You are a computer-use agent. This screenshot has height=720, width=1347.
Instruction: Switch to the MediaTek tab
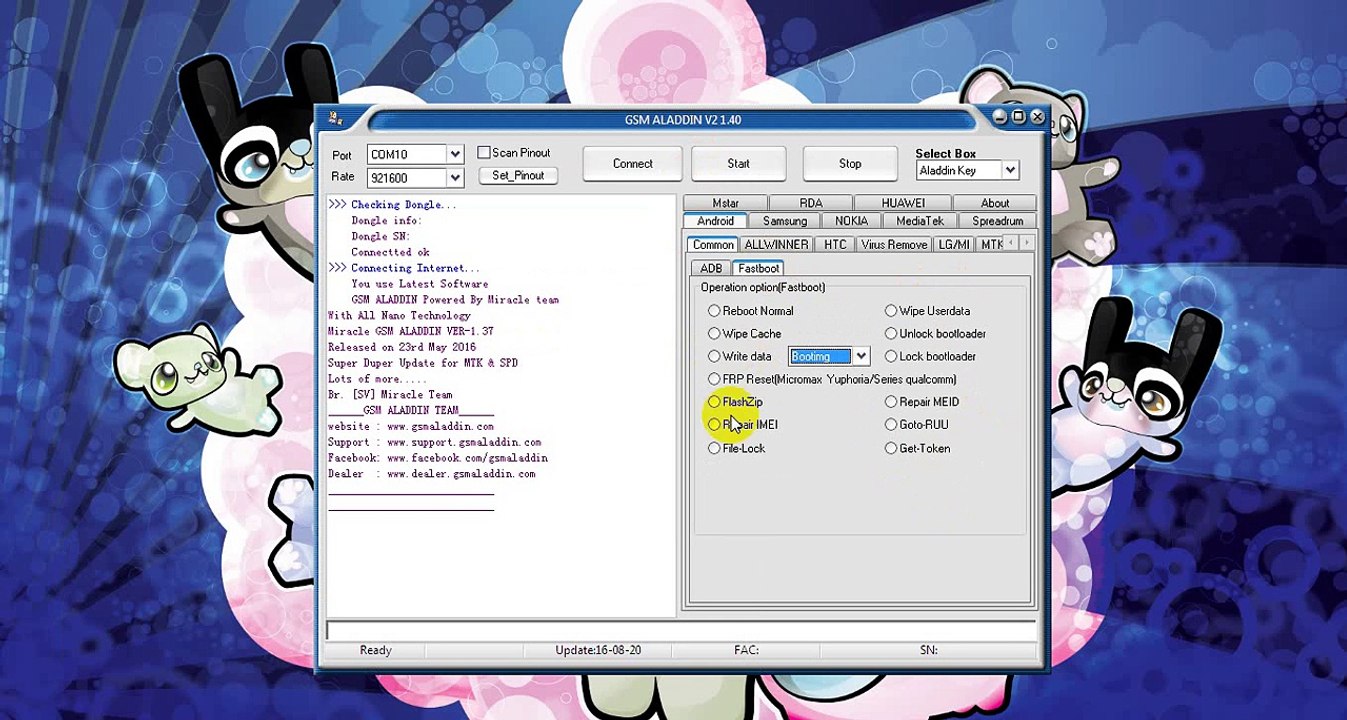pyautogui.click(x=920, y=221)
